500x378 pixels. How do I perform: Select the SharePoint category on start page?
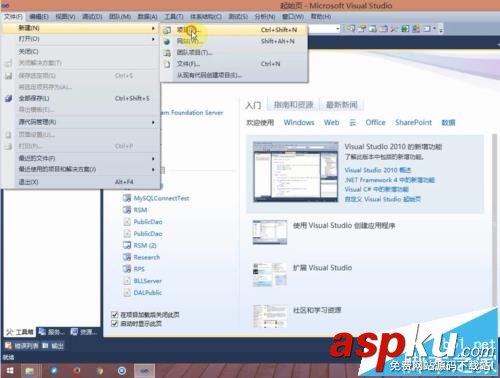tap(413, 122)
